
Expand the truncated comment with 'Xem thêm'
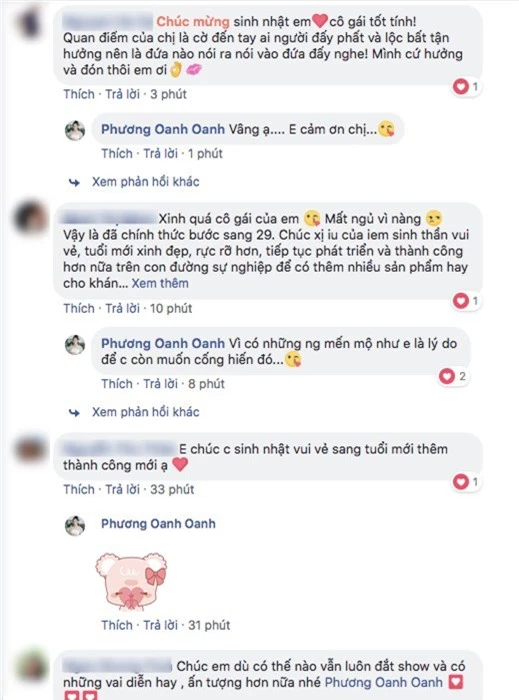[x=160, y=283]
